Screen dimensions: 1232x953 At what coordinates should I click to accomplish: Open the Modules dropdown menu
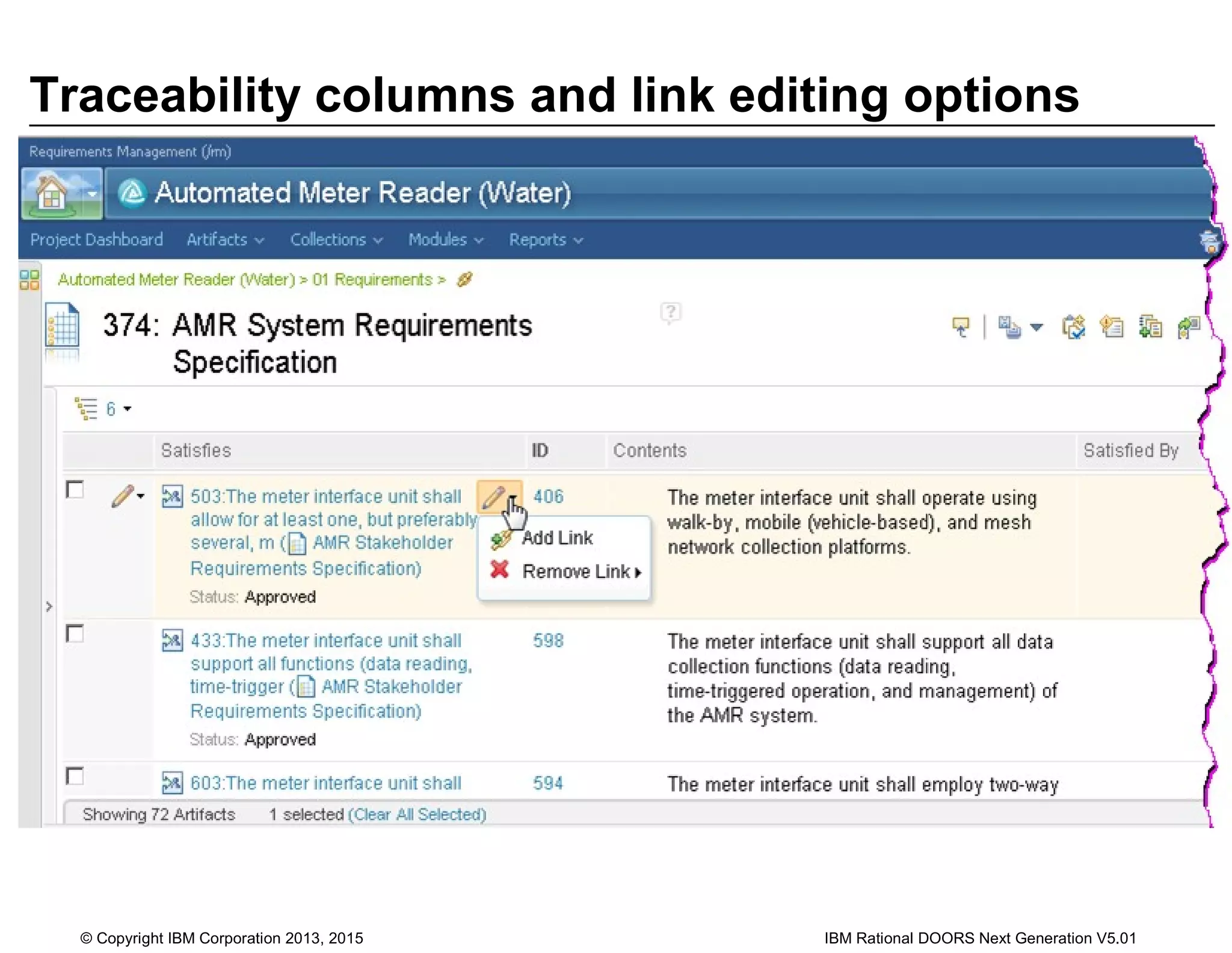click(x=446, y=239)
